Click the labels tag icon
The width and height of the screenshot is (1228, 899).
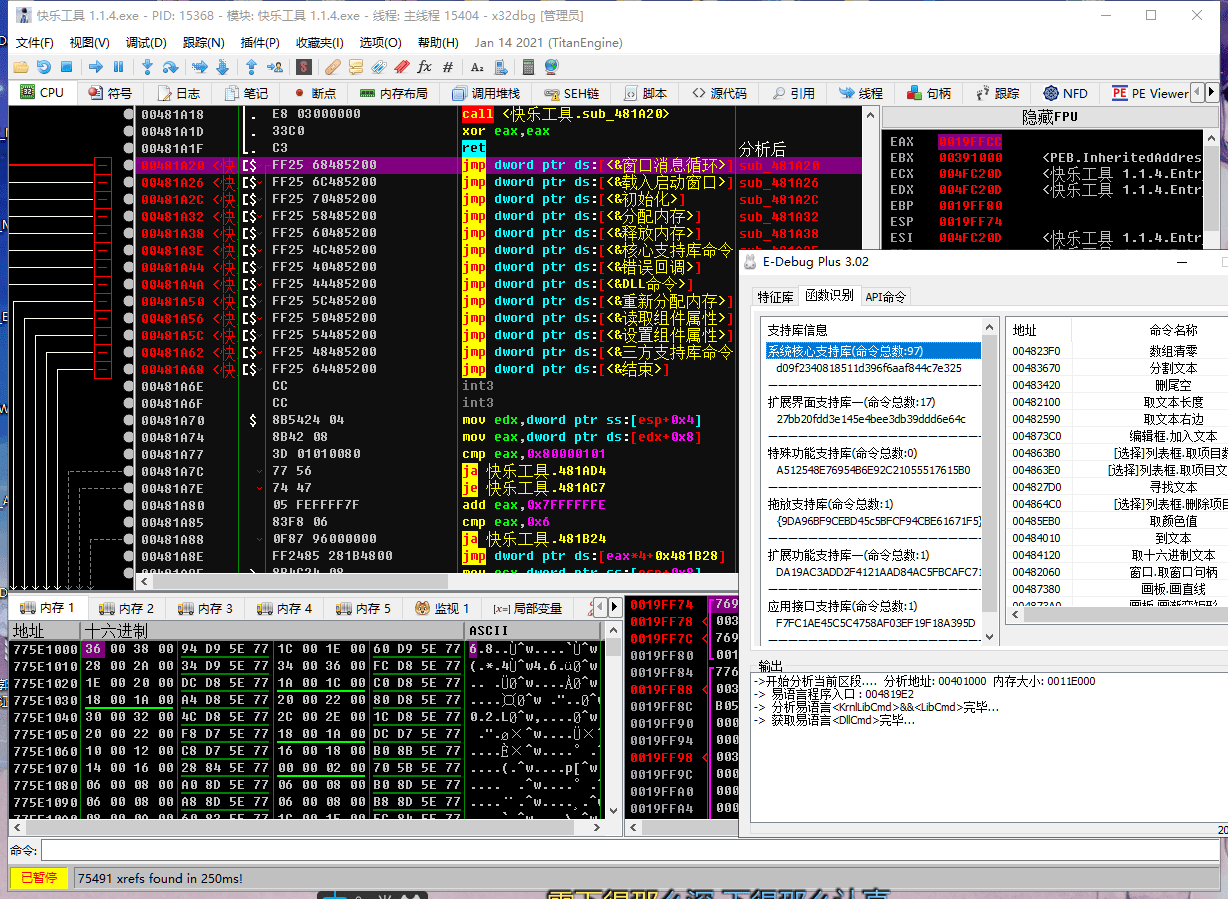(x=379, y=67)
